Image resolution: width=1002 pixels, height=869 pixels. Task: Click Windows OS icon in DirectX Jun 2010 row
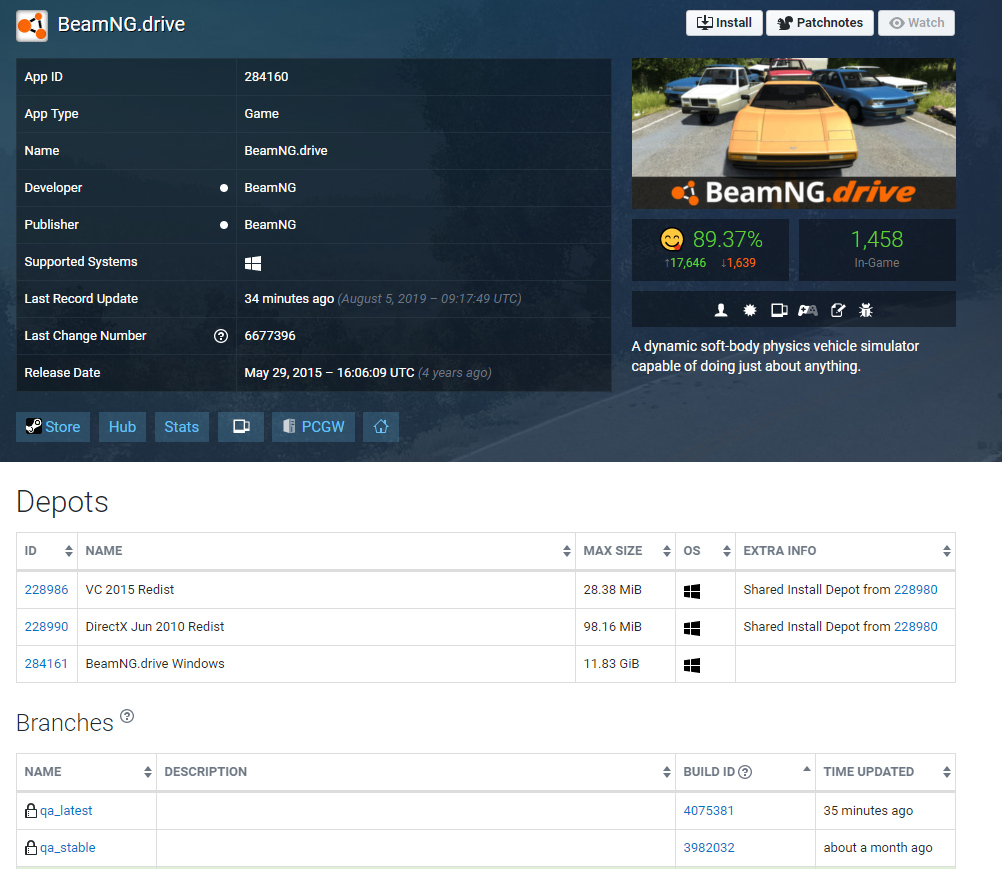692,628
